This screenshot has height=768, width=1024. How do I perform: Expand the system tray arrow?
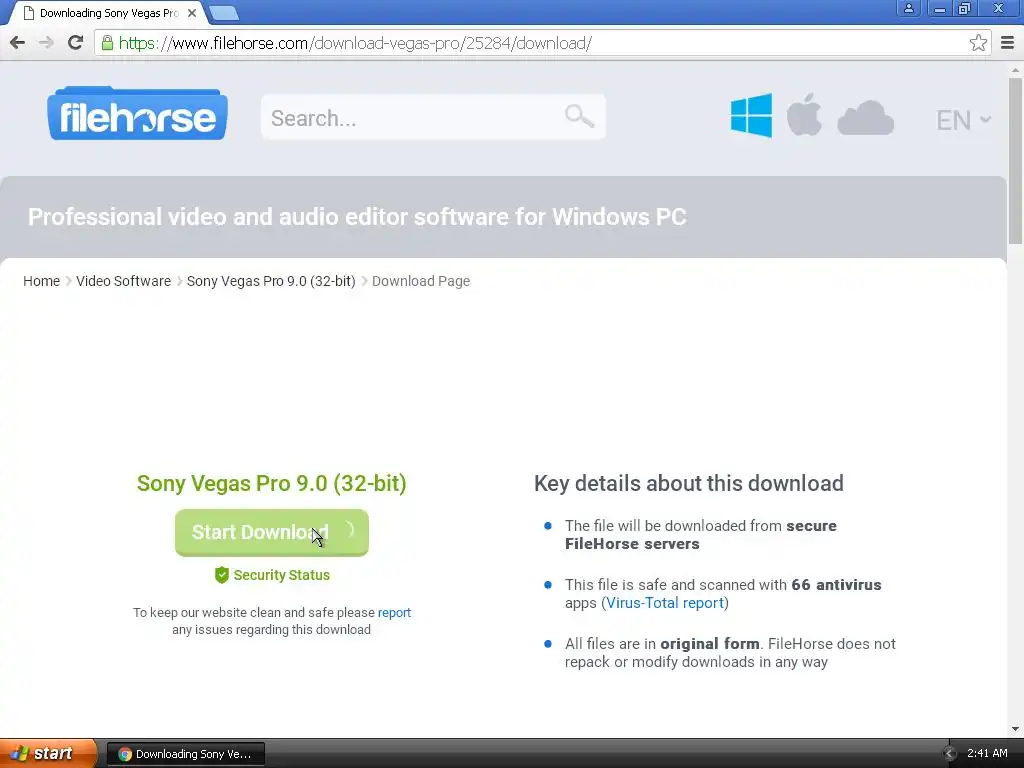click(950, 753)
